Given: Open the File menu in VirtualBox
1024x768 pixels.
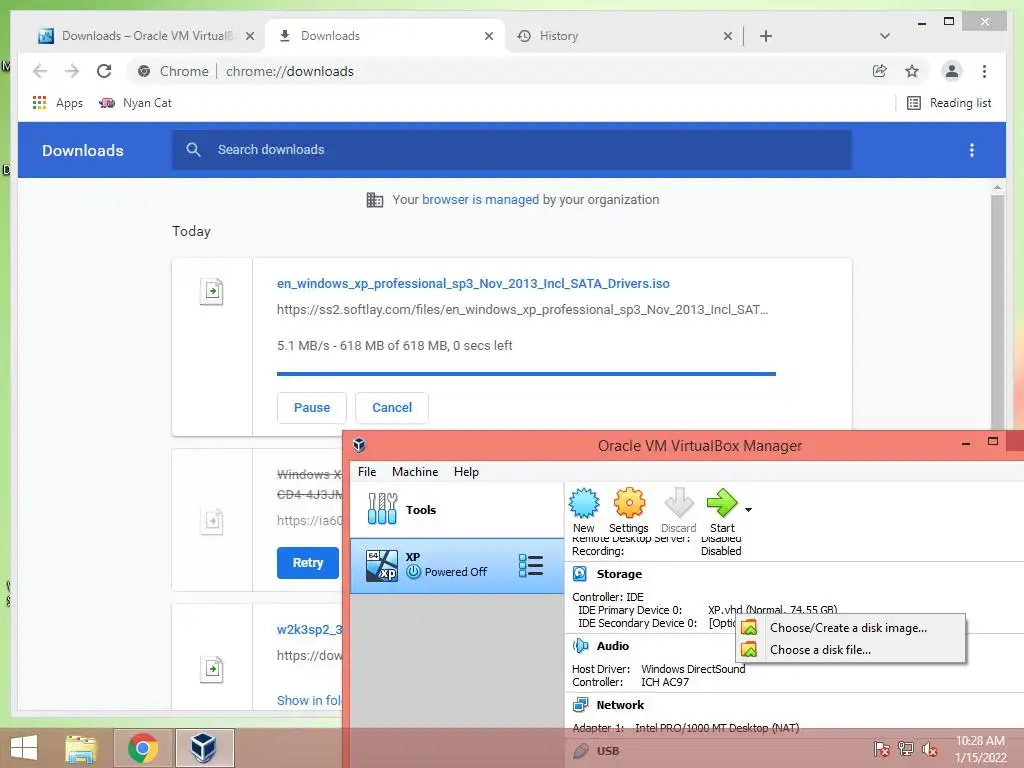Looking at the screenshot, I should (x=367, y=472).
